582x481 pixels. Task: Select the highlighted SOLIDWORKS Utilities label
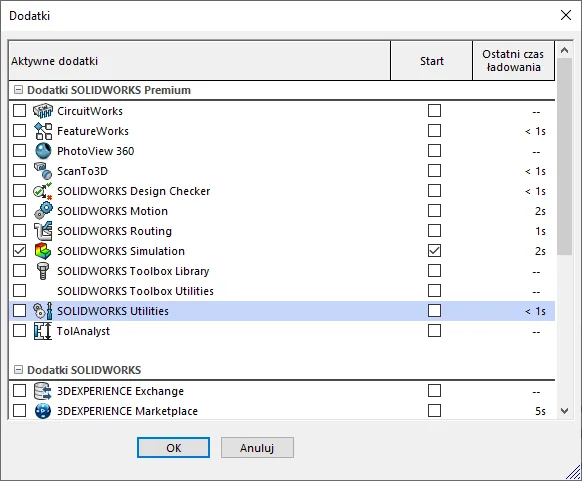pyautogui.click(x=113, y=311)
